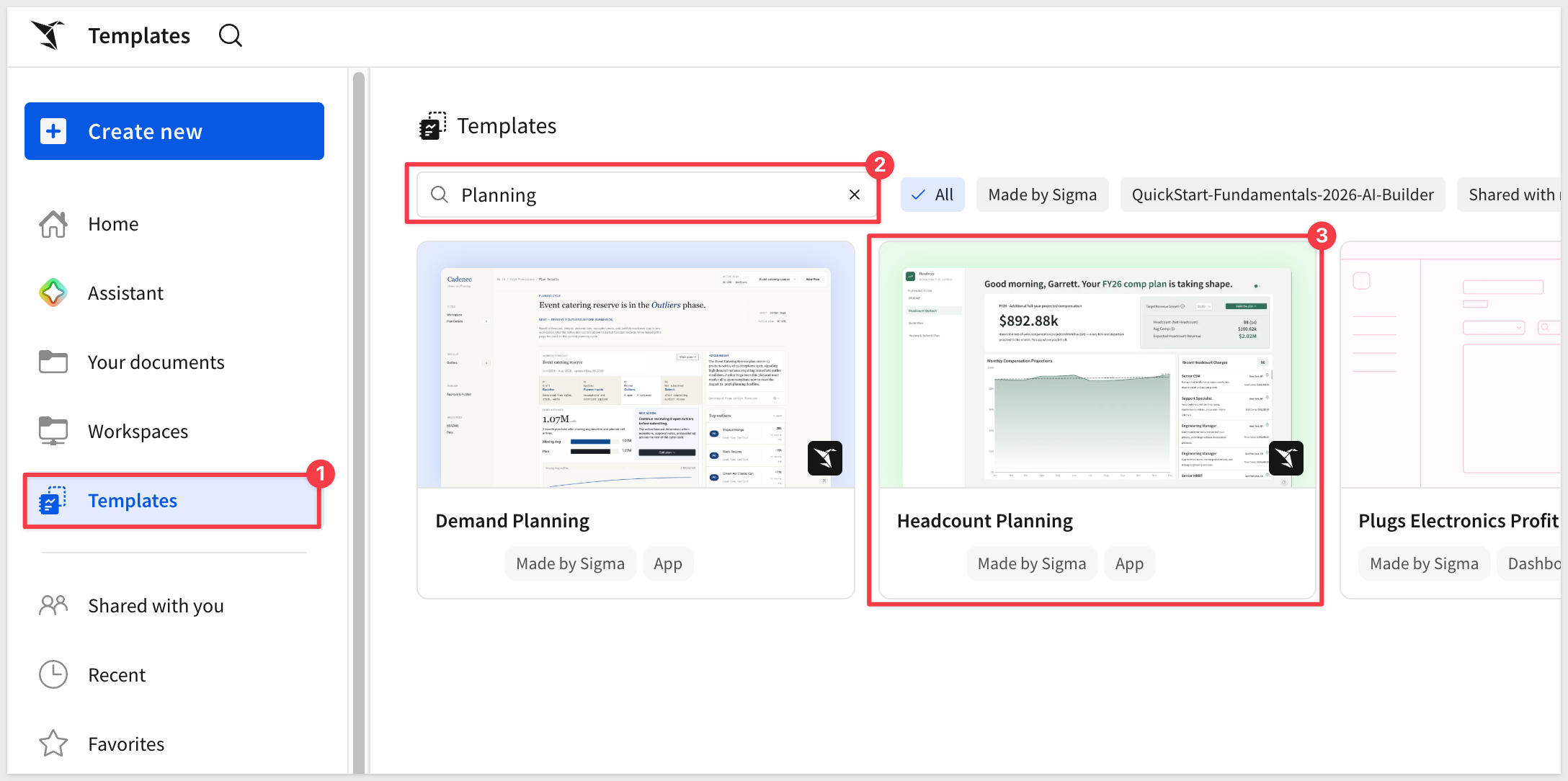This screenshot has width=1568, height=781.
Task: Open the Headcount Planning template card
Action: [x=1097, y=420]
